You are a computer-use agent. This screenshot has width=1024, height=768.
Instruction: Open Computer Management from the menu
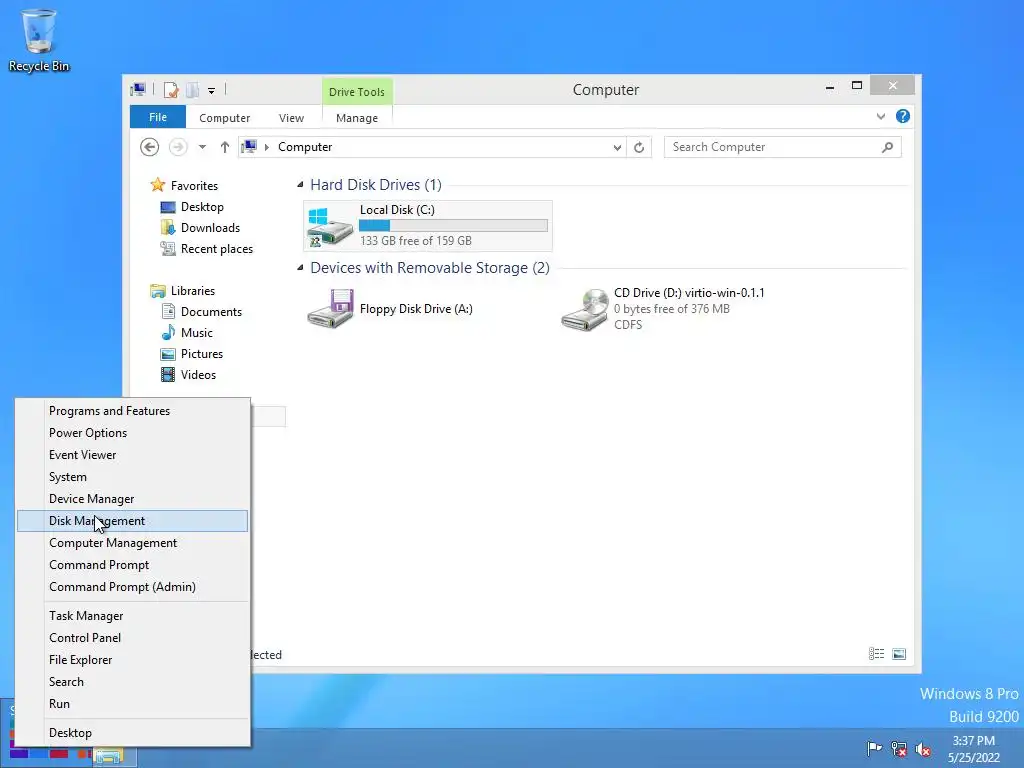pyautogui.click(x=133, y=543)
